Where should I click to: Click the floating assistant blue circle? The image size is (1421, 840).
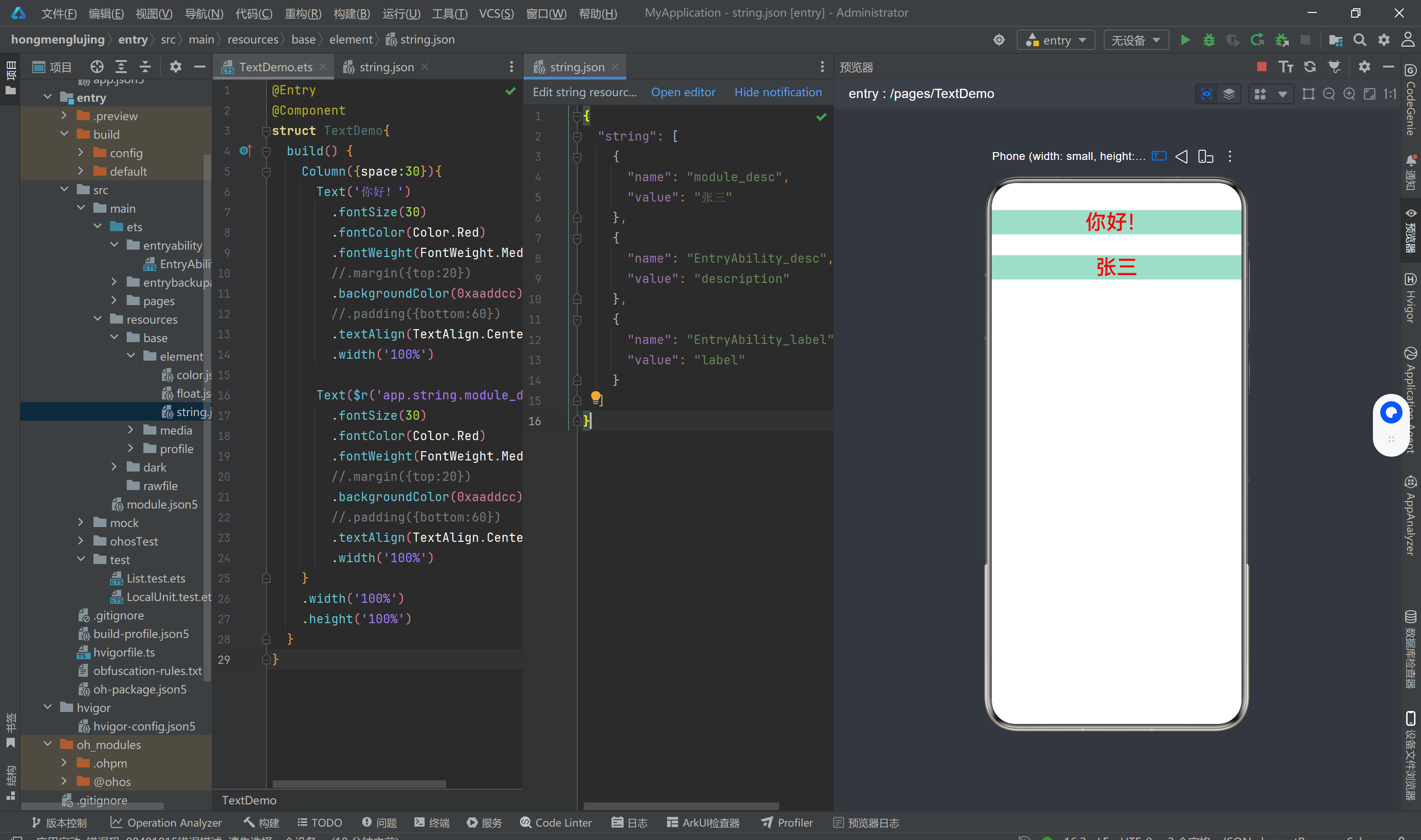tap(1391, 413)
